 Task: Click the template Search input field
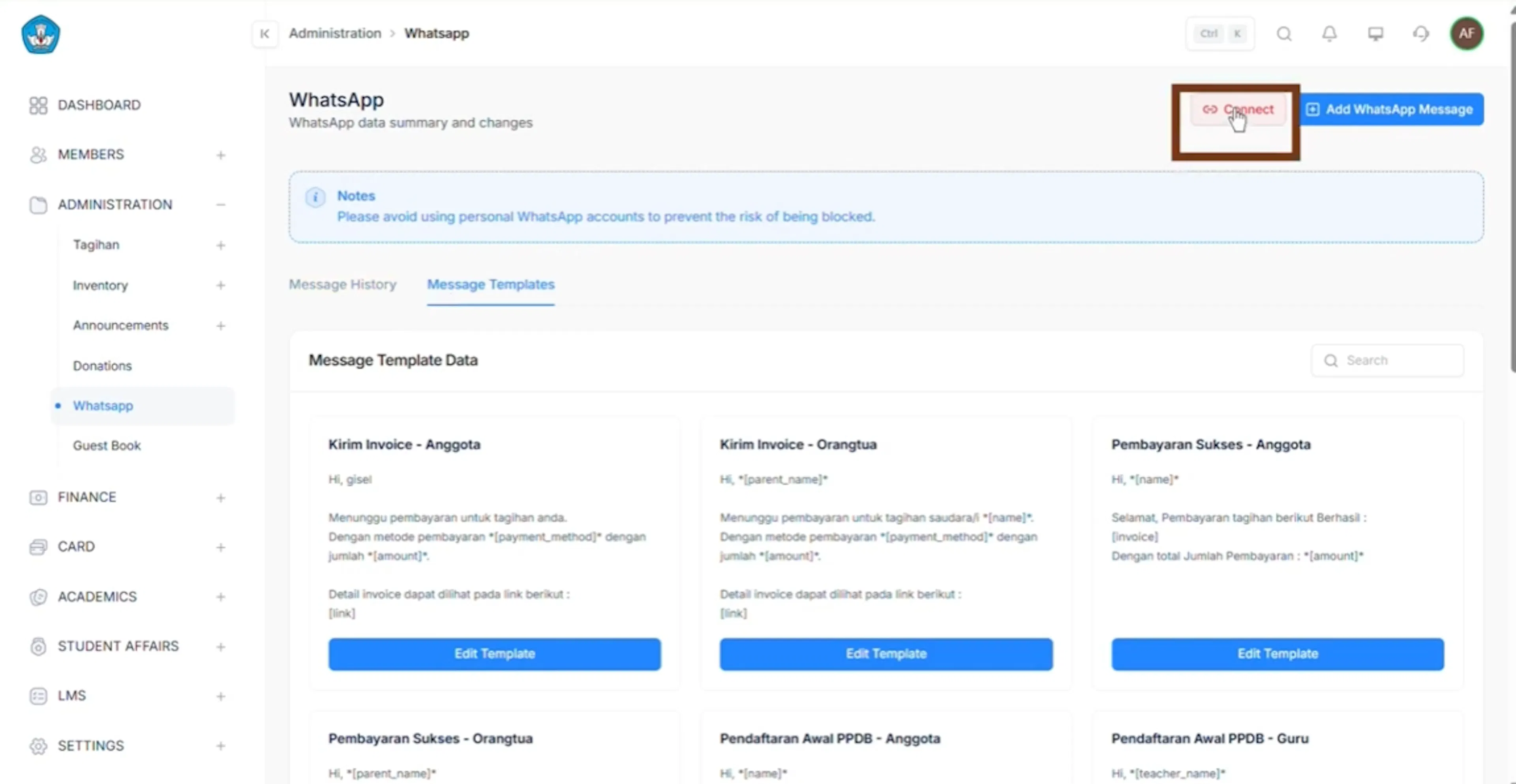[1387, 361]
